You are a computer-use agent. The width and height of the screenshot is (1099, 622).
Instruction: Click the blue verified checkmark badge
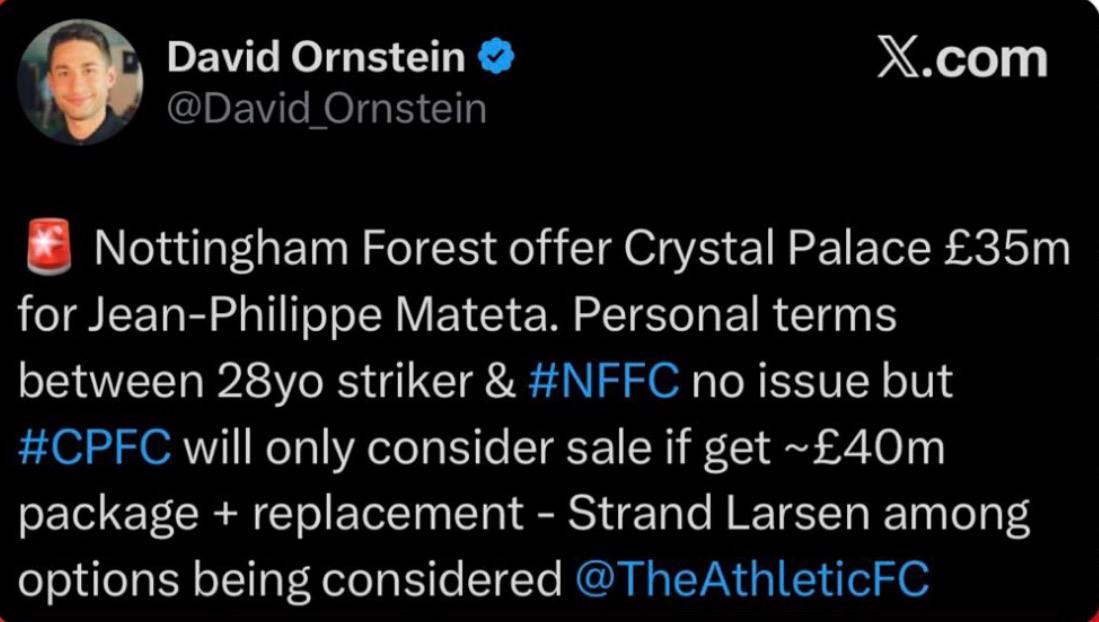(496, 57)
